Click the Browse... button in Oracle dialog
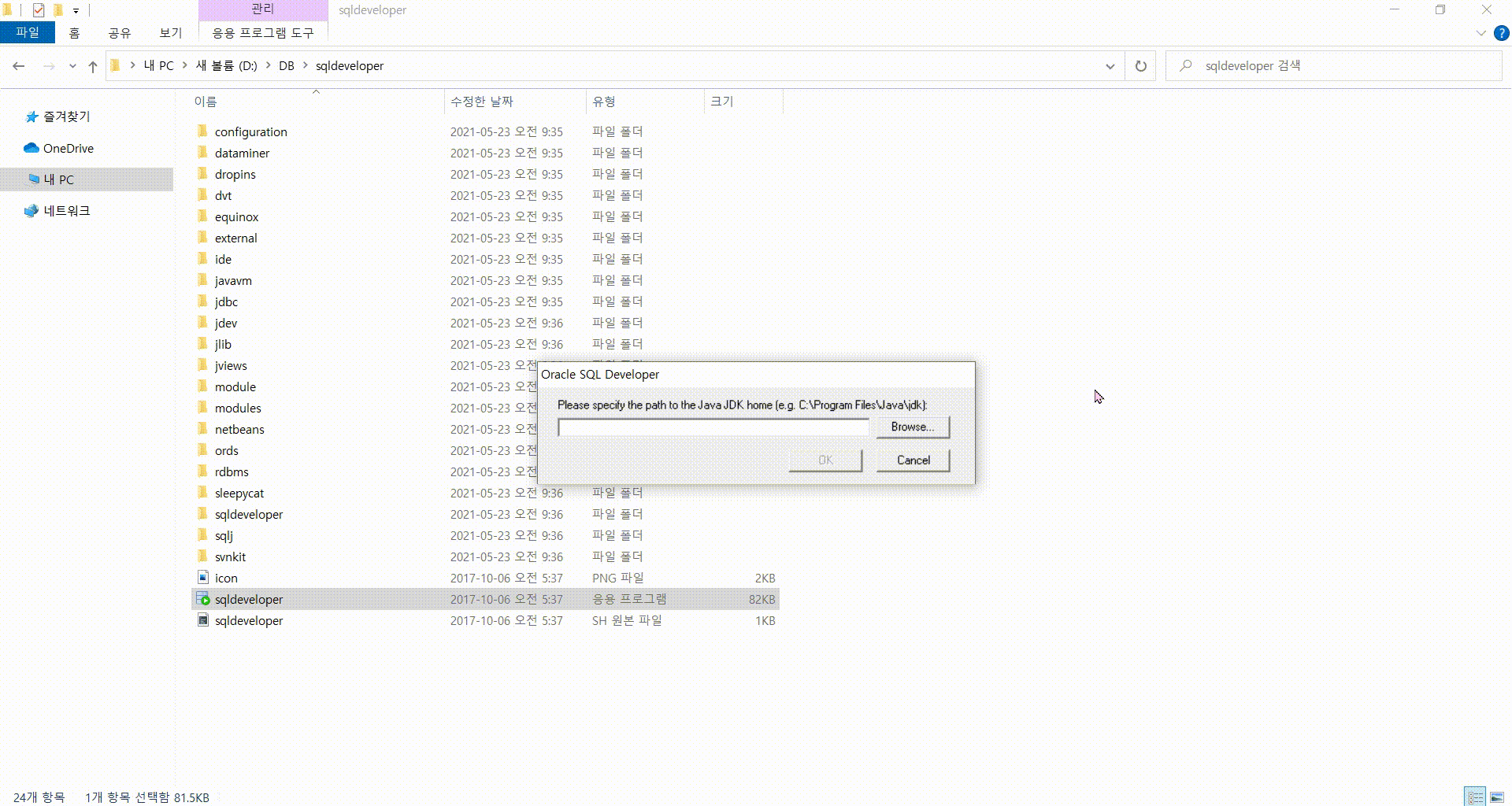The height and width of the screenshot is (806, 1512). tap(913, 427)
